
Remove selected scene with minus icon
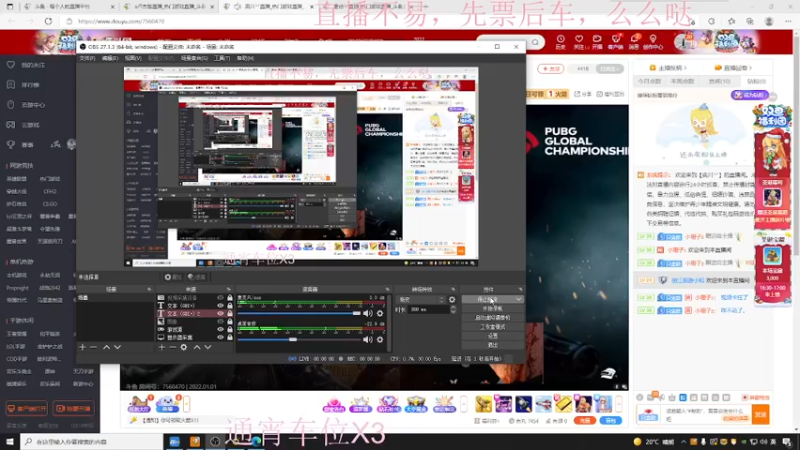pyautogui.click(x=93, y=347)
